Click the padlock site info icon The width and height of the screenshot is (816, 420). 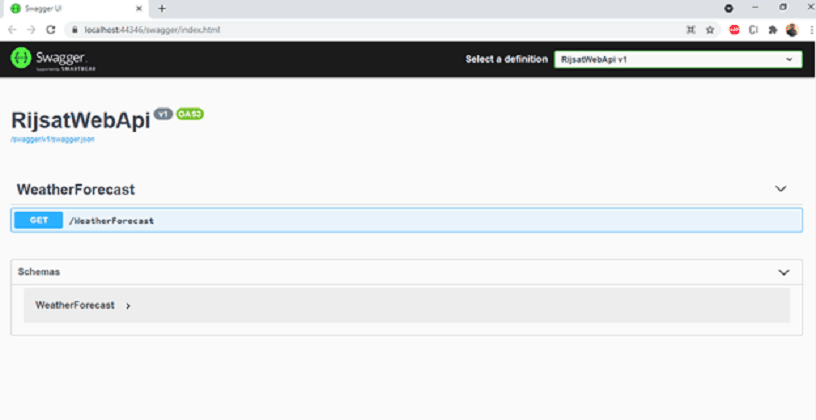74,30
